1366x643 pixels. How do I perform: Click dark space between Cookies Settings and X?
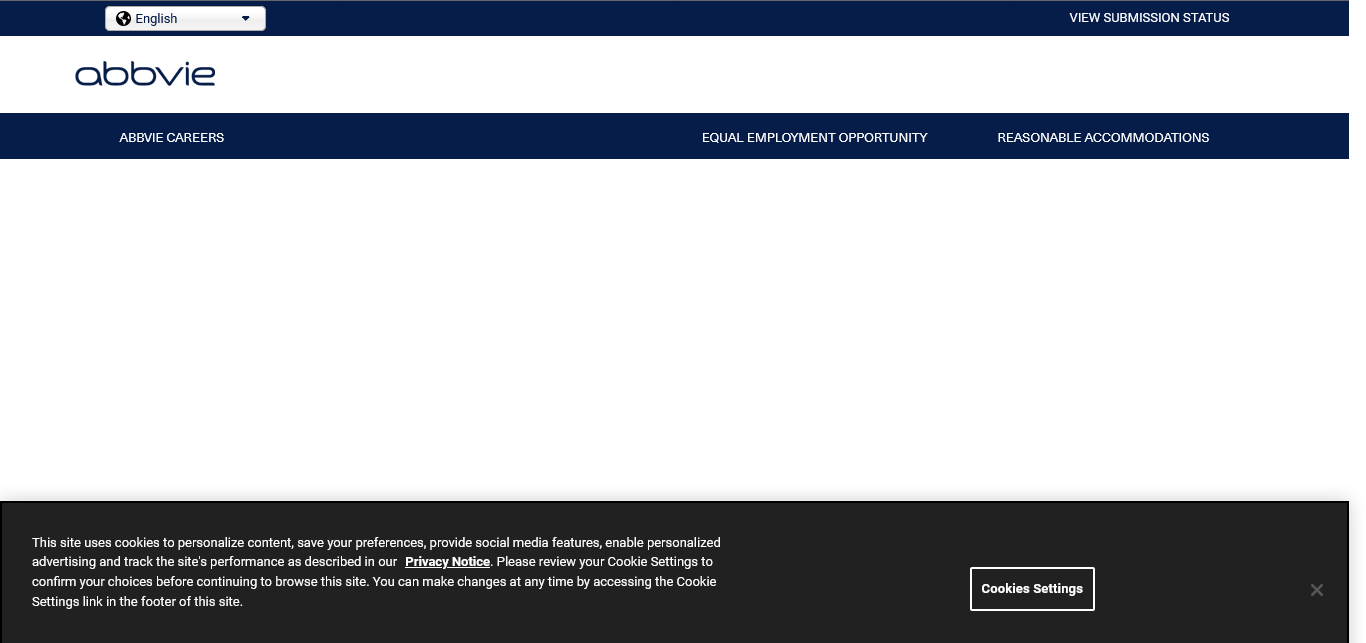(x=1200, y=589)
